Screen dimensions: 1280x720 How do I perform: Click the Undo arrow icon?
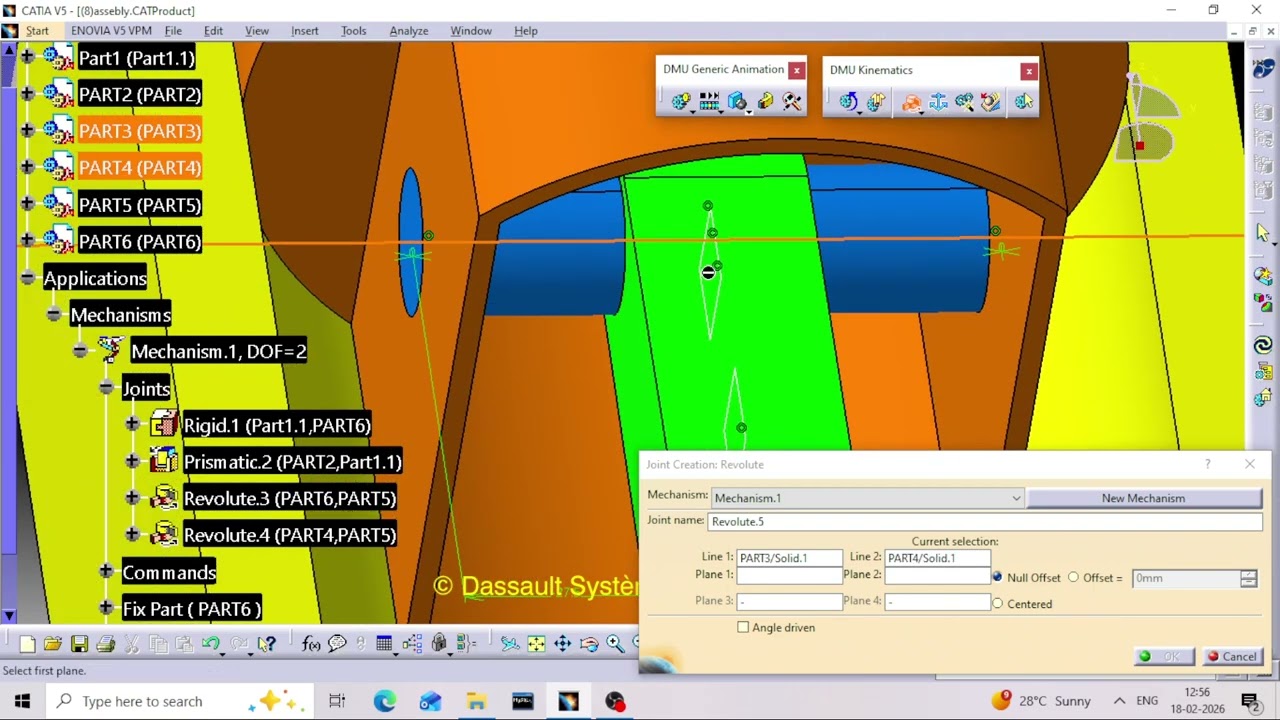[x=211, y=644]
